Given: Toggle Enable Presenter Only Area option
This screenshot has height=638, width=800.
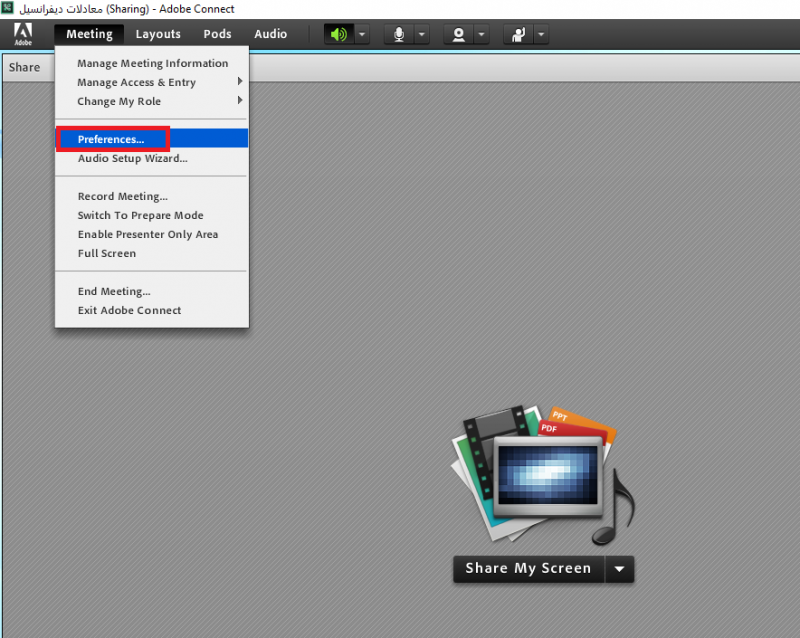Looking at the screenshot, I should tap(147, 234).
